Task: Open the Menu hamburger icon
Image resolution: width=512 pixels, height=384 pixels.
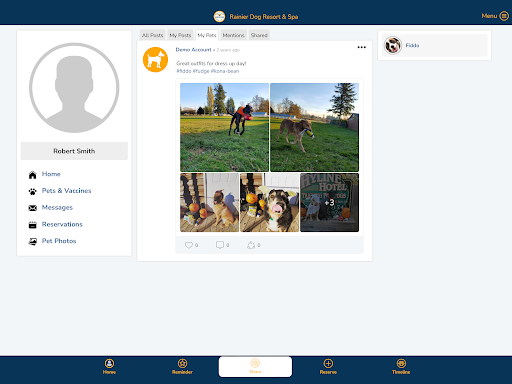Action: (504, 16)
